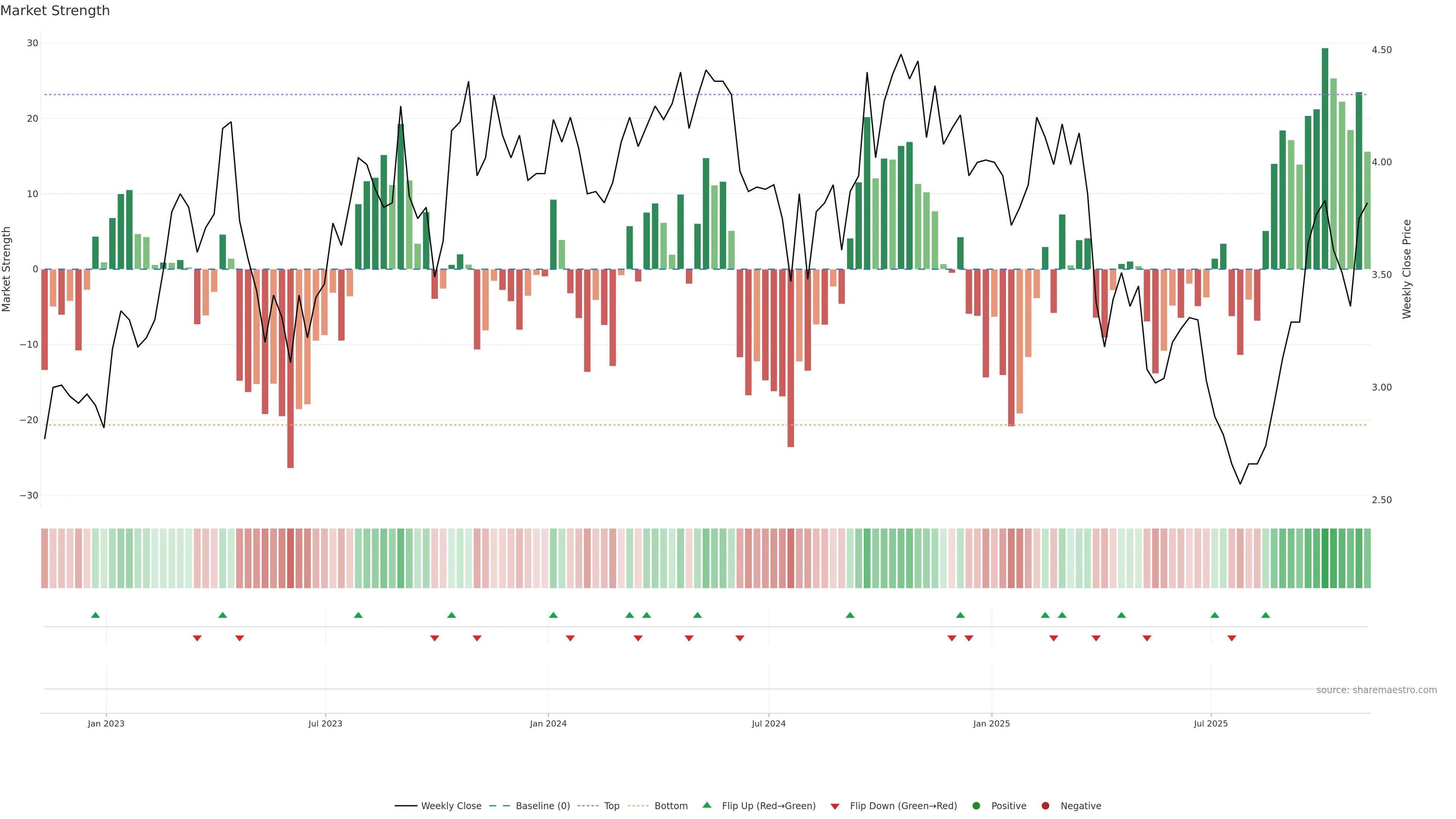The height and width of the screenshot is (819, 1456).
Task: Click last green flip-up triangle marker
Action: pos(1266,615)
